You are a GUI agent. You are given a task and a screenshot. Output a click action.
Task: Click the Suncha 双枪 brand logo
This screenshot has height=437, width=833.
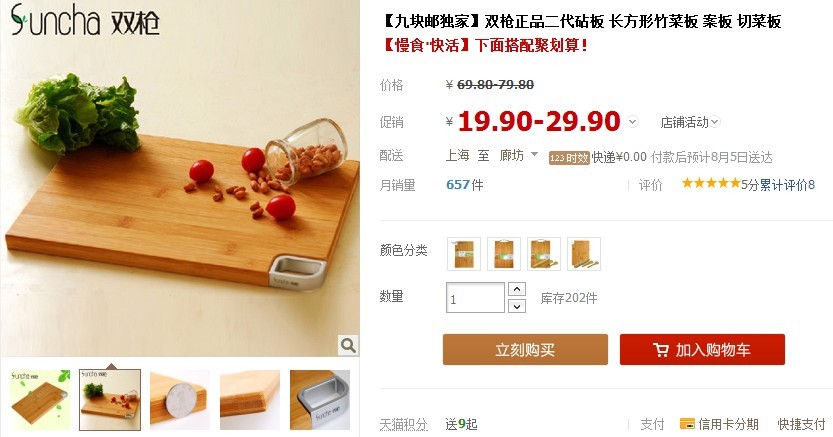[85, 20]
